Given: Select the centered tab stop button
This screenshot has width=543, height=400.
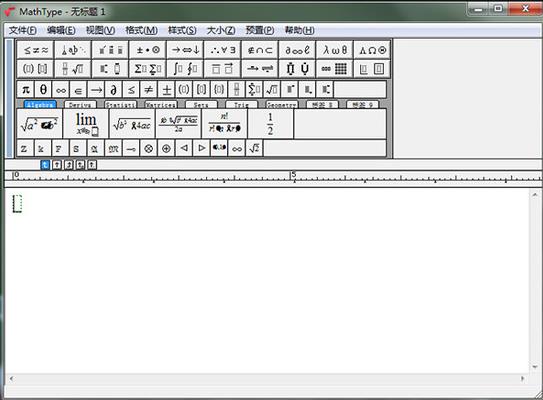Looking at the screenshot, I should click(57, 165).
